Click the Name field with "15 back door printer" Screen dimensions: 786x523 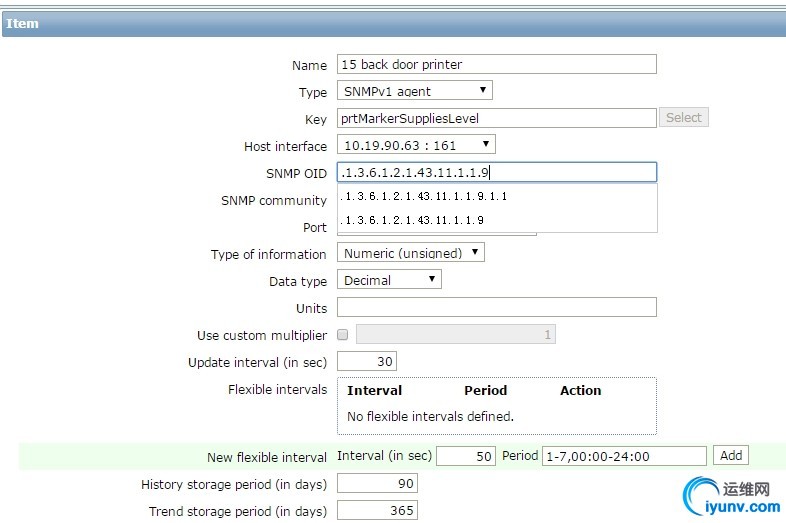[496, 64]
